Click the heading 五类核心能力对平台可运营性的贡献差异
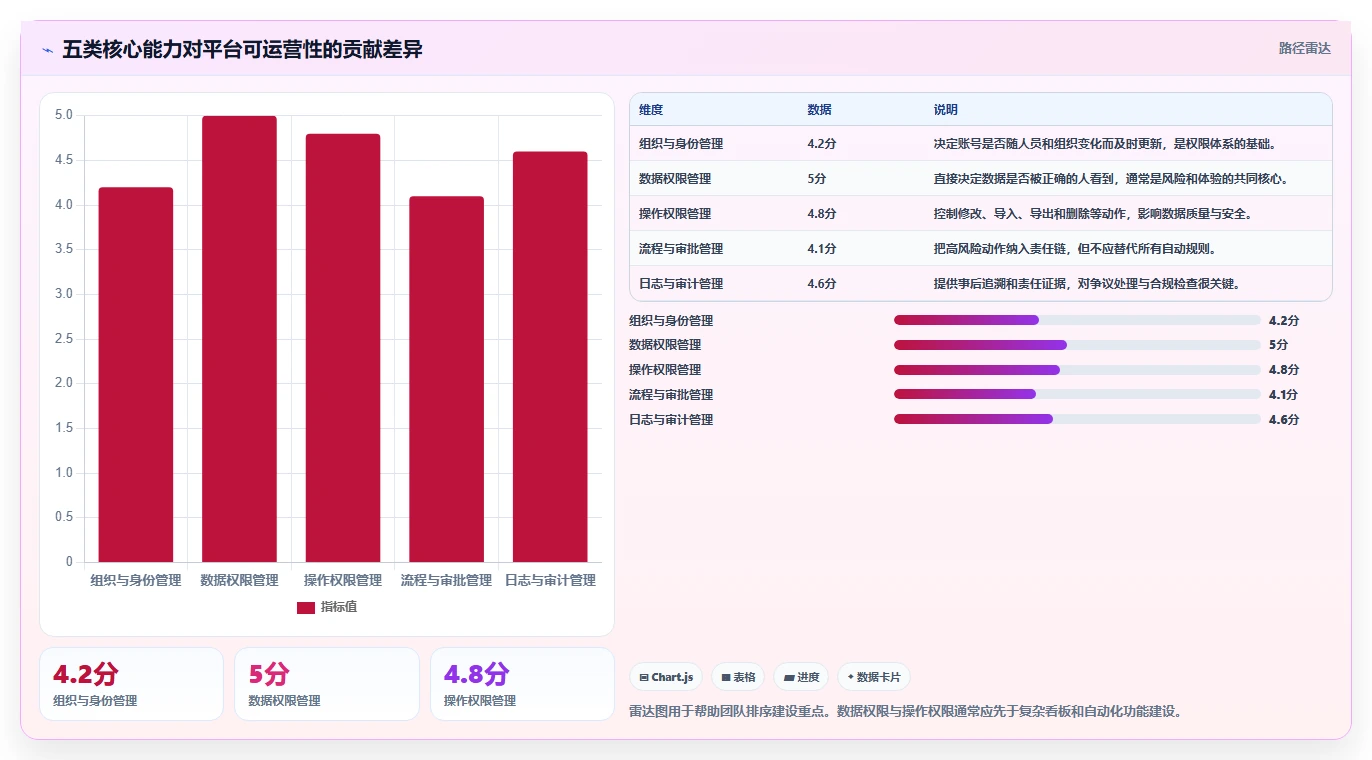The height and width of the screenshot is (760, 1372). click(243, 49)
